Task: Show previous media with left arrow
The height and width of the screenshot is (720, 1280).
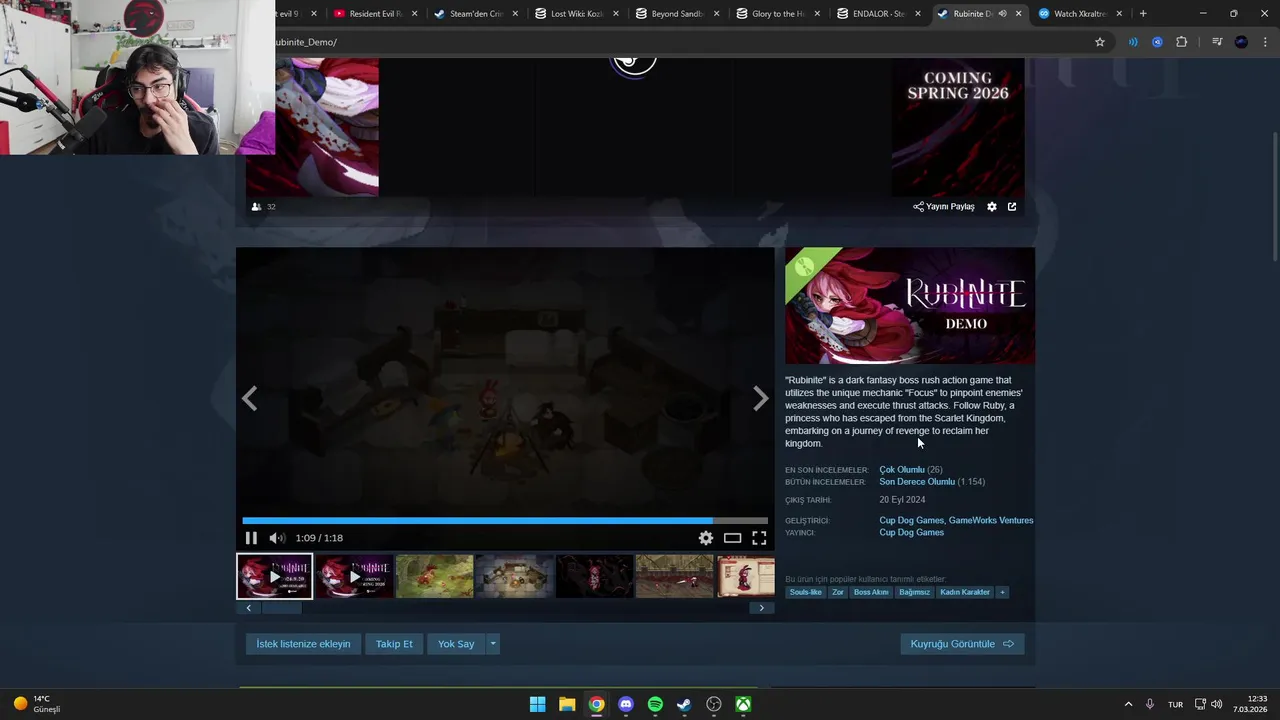Action: (x=250, y=399)
